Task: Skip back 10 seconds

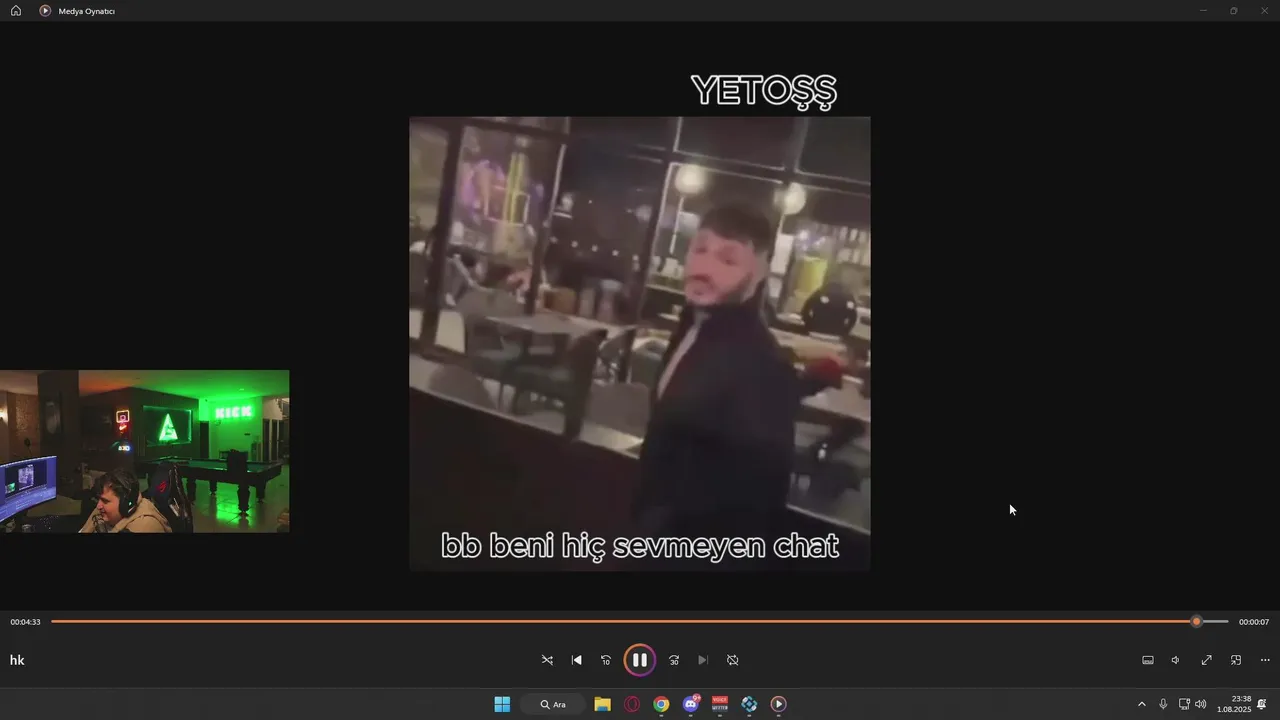Action: tap(606, 660)
